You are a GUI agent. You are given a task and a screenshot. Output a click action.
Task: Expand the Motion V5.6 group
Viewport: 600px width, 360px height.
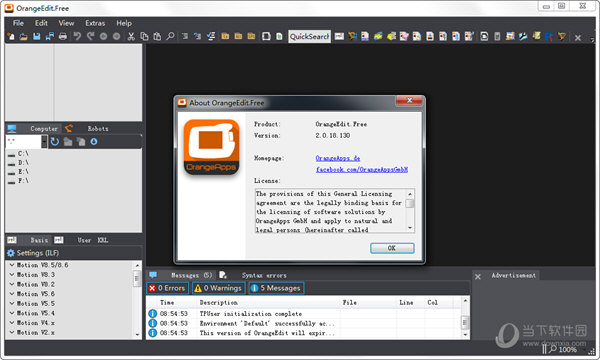click(x=12, y=294)
